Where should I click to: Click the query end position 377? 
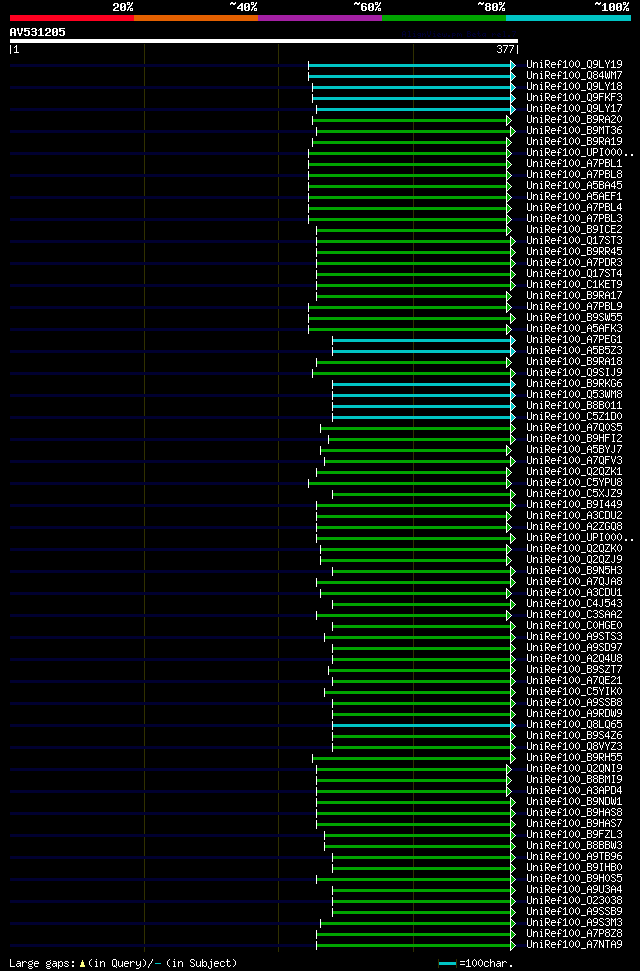coord(504,50)
